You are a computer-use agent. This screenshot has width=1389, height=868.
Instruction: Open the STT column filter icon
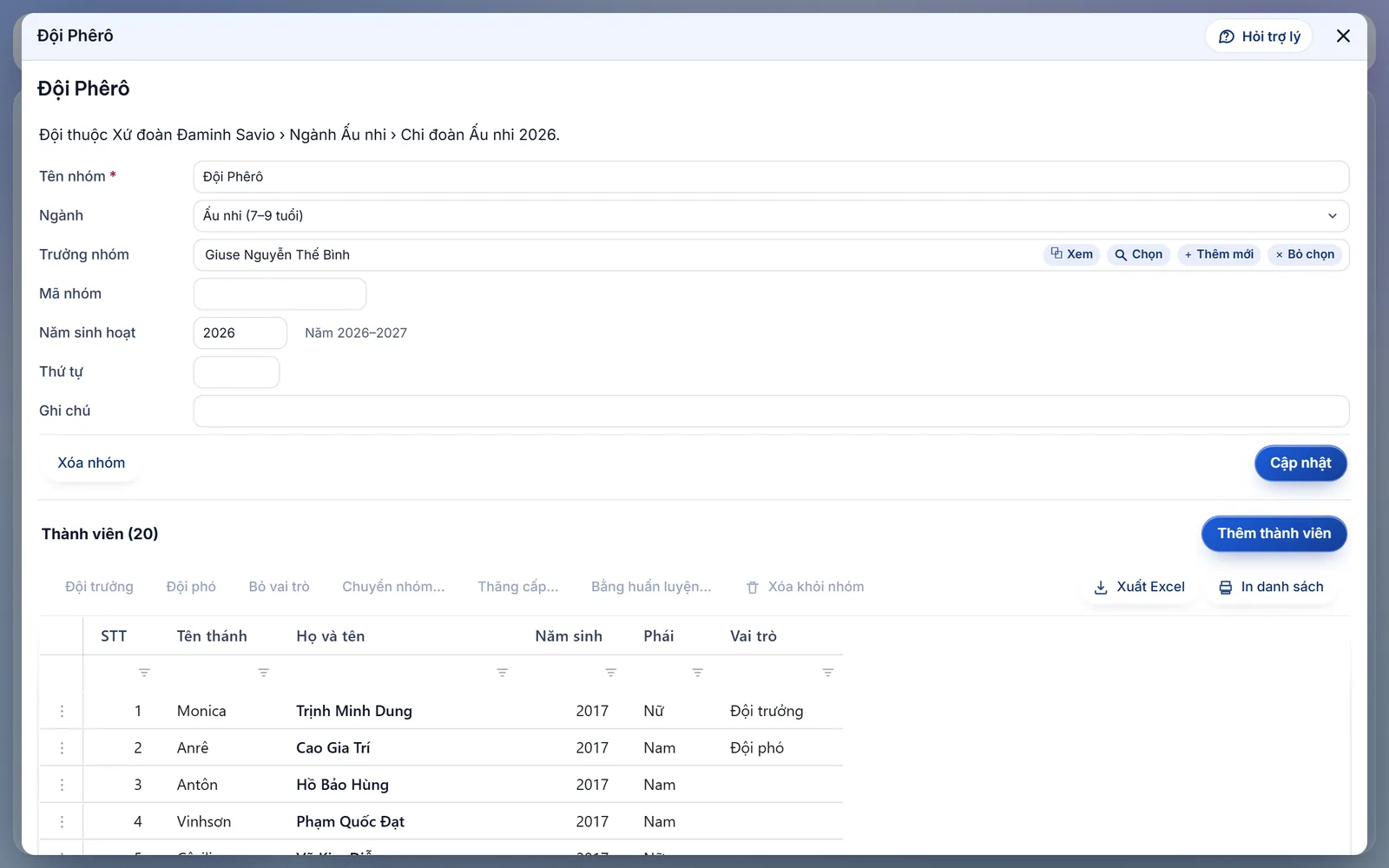point(144,673)
